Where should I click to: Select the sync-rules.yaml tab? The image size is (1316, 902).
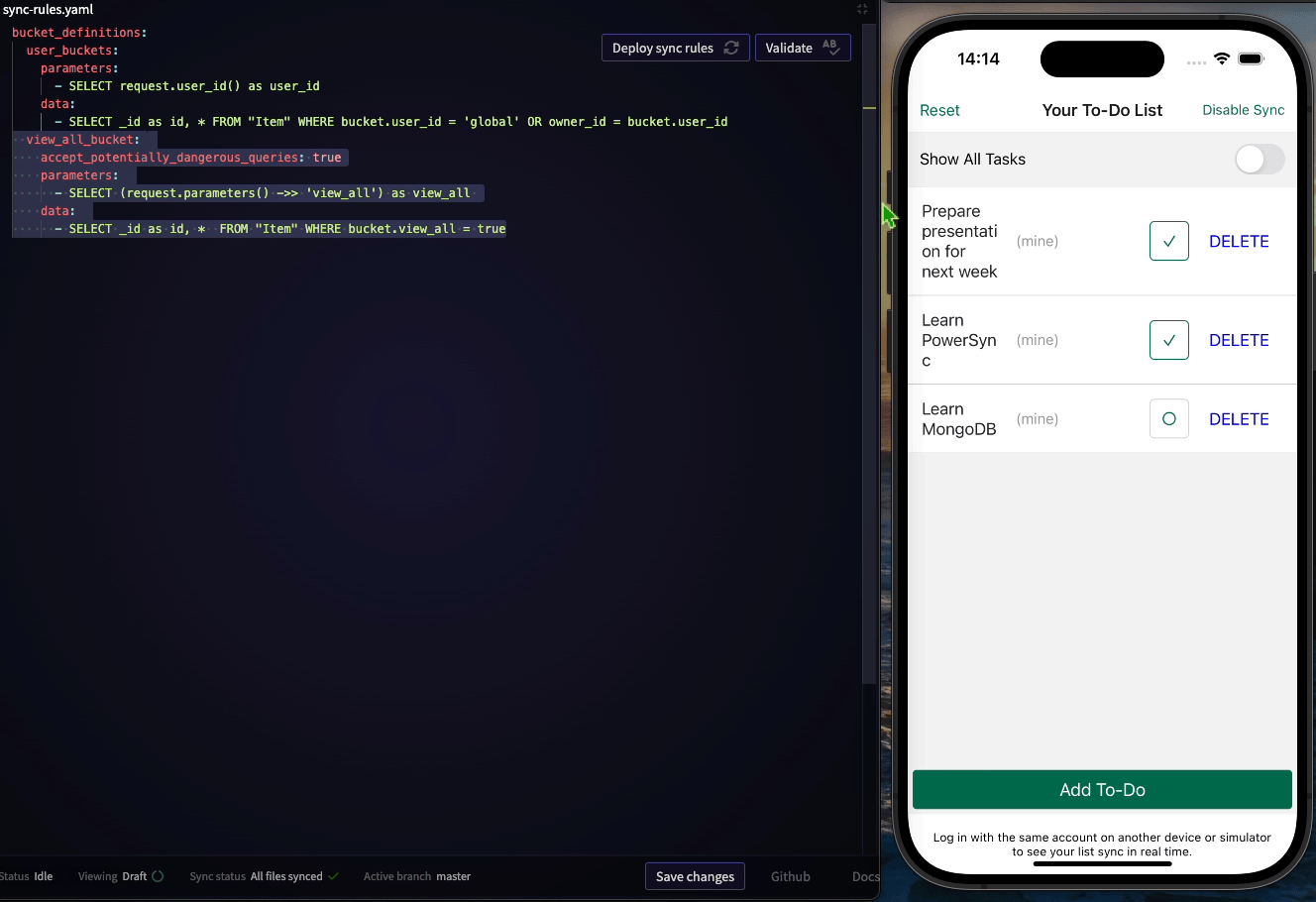[48, 9]
